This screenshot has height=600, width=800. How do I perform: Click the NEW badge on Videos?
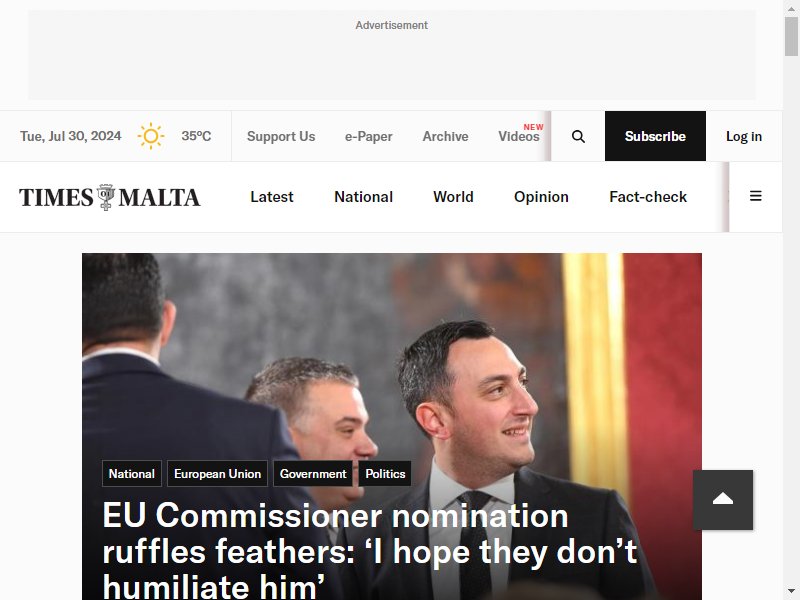(x=533, y=127)
